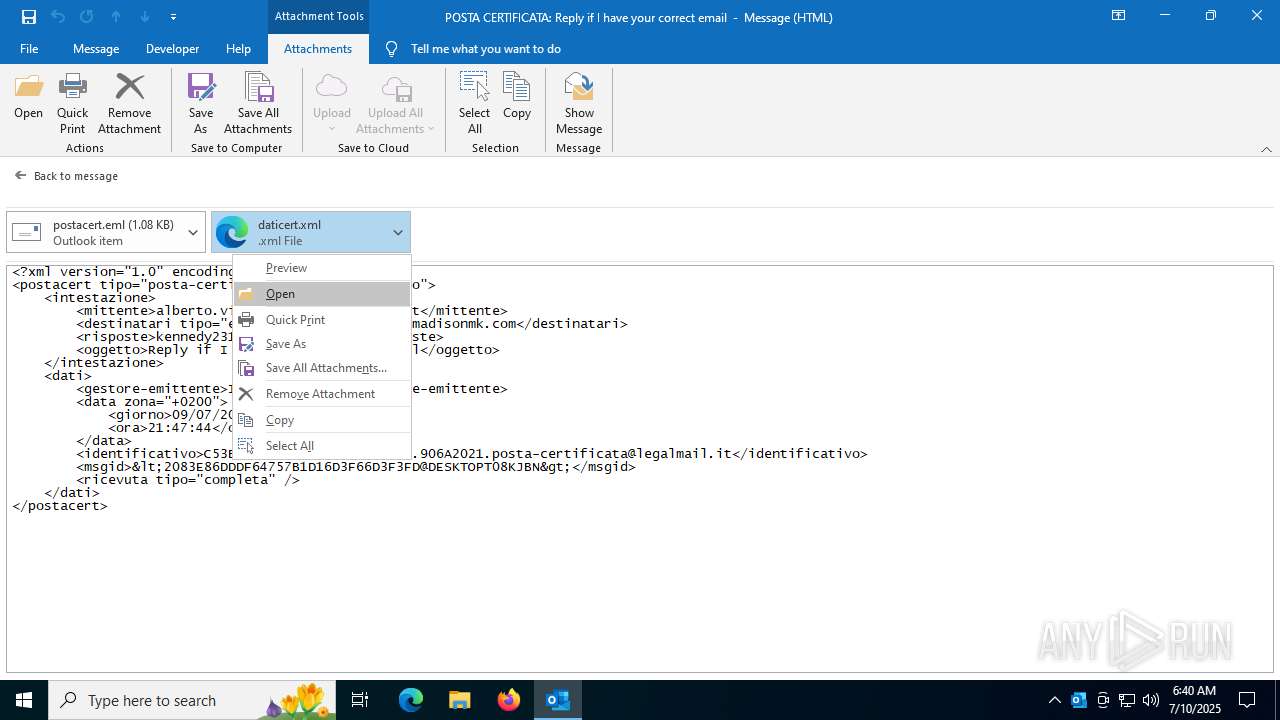The width and height of the screenshot is (1280, 720).
Task: Expand the postacert.eml attachment dropdown arrow
Action: click(194, 232)
